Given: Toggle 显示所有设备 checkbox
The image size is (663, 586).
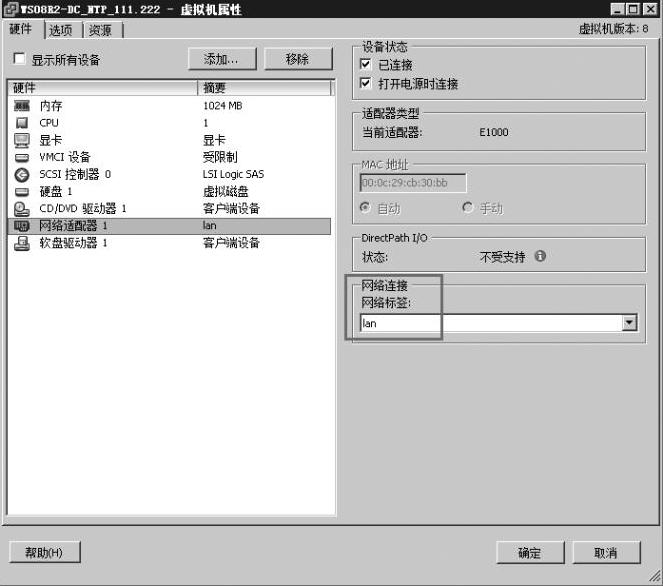Looking at the screenshot, I should (x=19, y=58).
